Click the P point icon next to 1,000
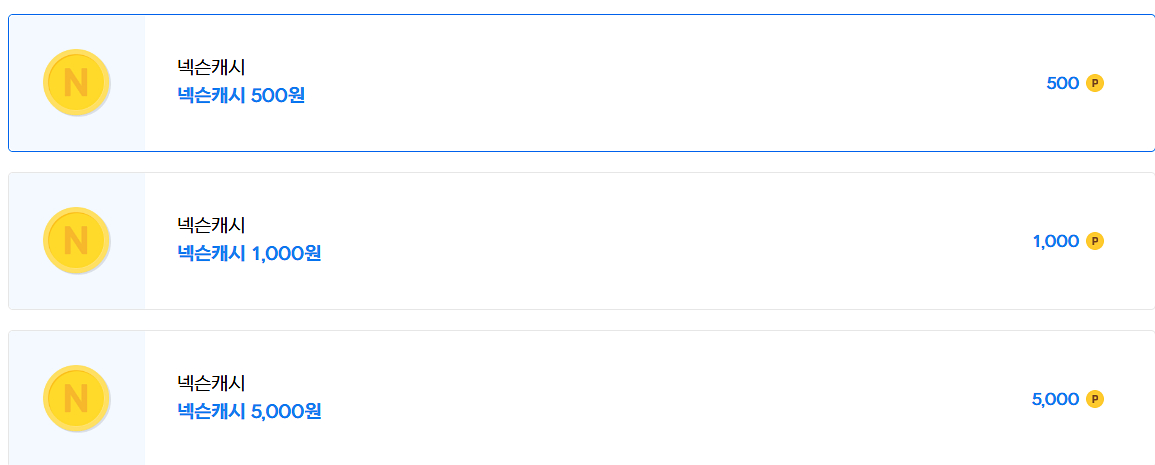 click(1095, 241)
